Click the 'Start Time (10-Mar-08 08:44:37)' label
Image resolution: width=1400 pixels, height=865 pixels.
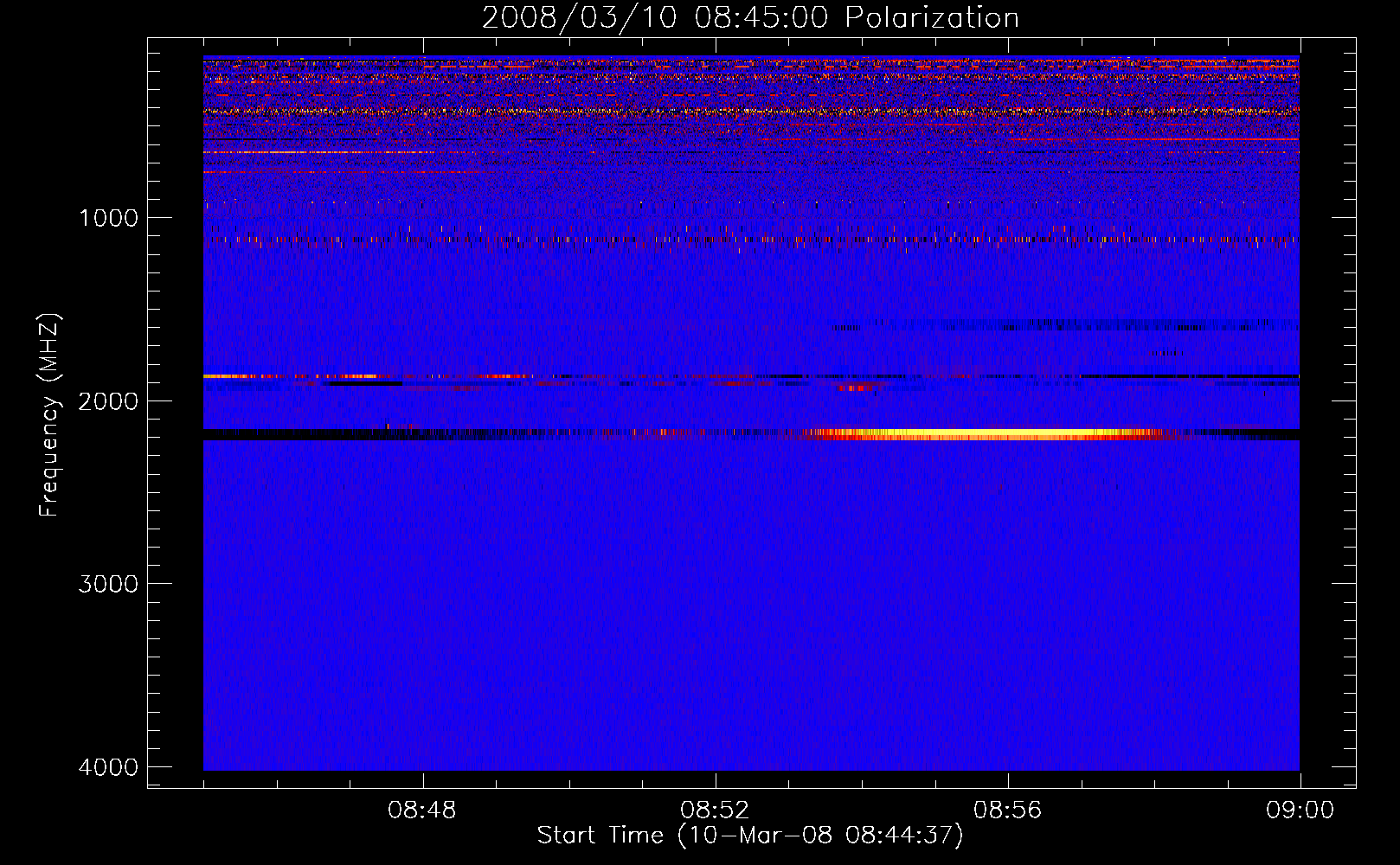click(750, 836)
